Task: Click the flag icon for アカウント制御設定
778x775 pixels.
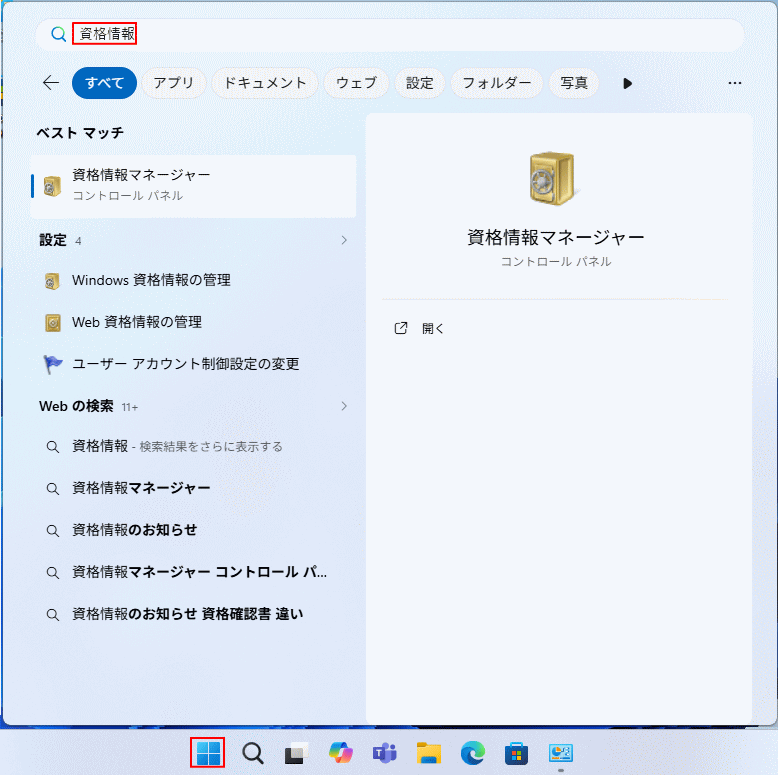Action: [53, 365]
